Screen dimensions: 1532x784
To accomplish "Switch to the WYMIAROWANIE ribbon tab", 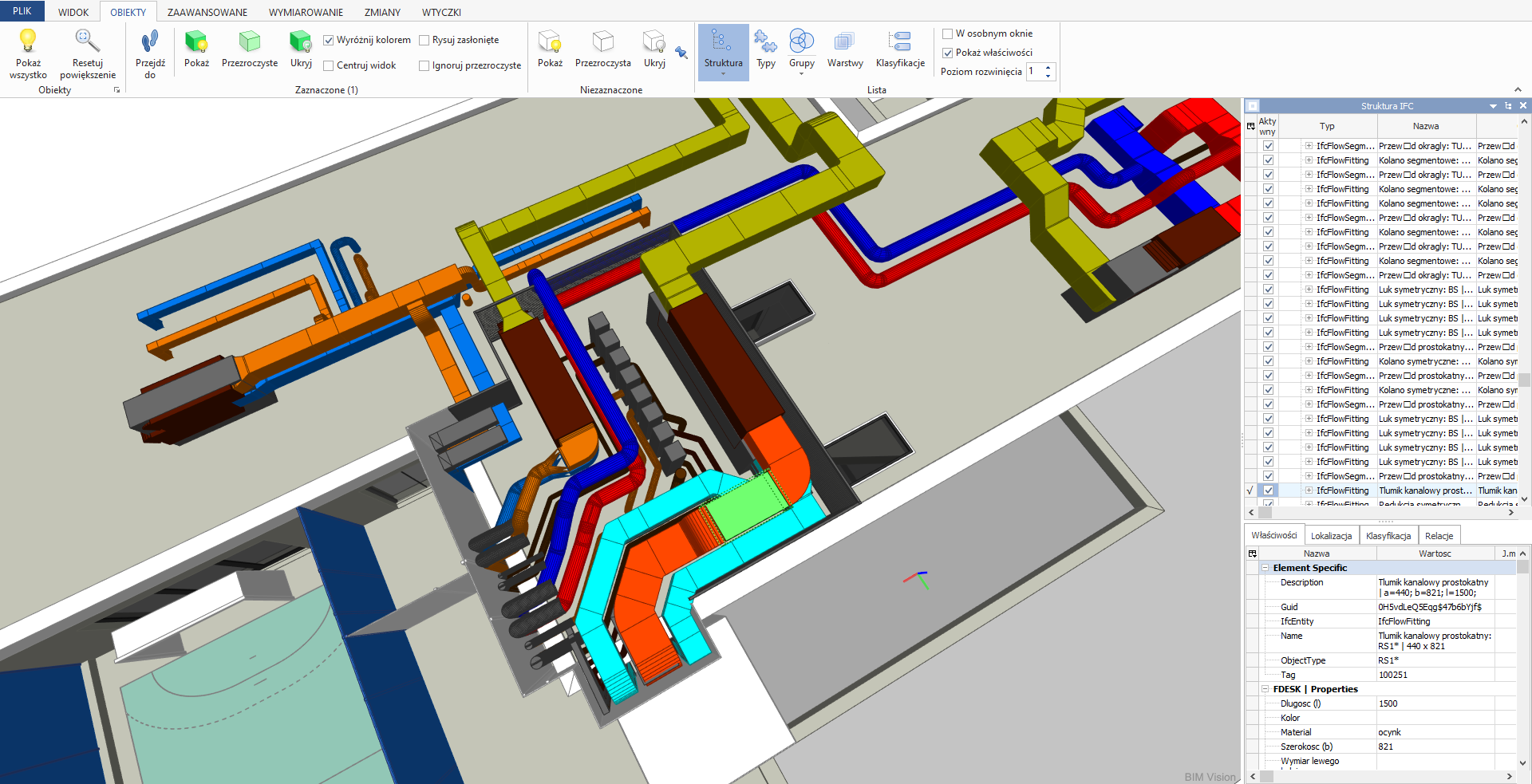I will click(x=306, y=12).
